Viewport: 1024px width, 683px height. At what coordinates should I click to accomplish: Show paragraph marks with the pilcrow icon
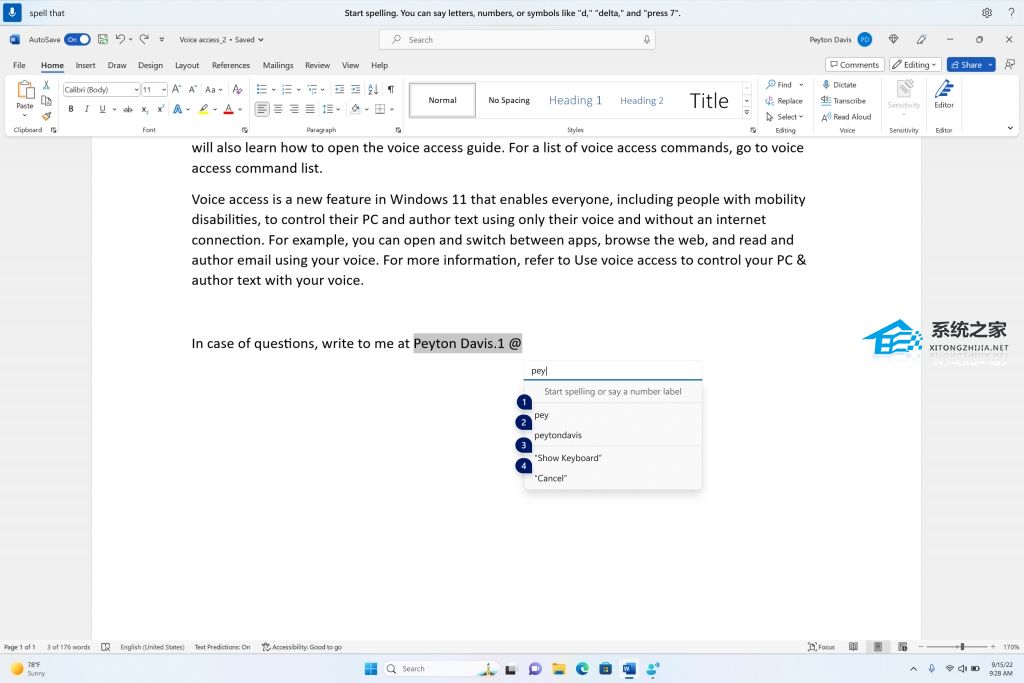tap(390, 89)
